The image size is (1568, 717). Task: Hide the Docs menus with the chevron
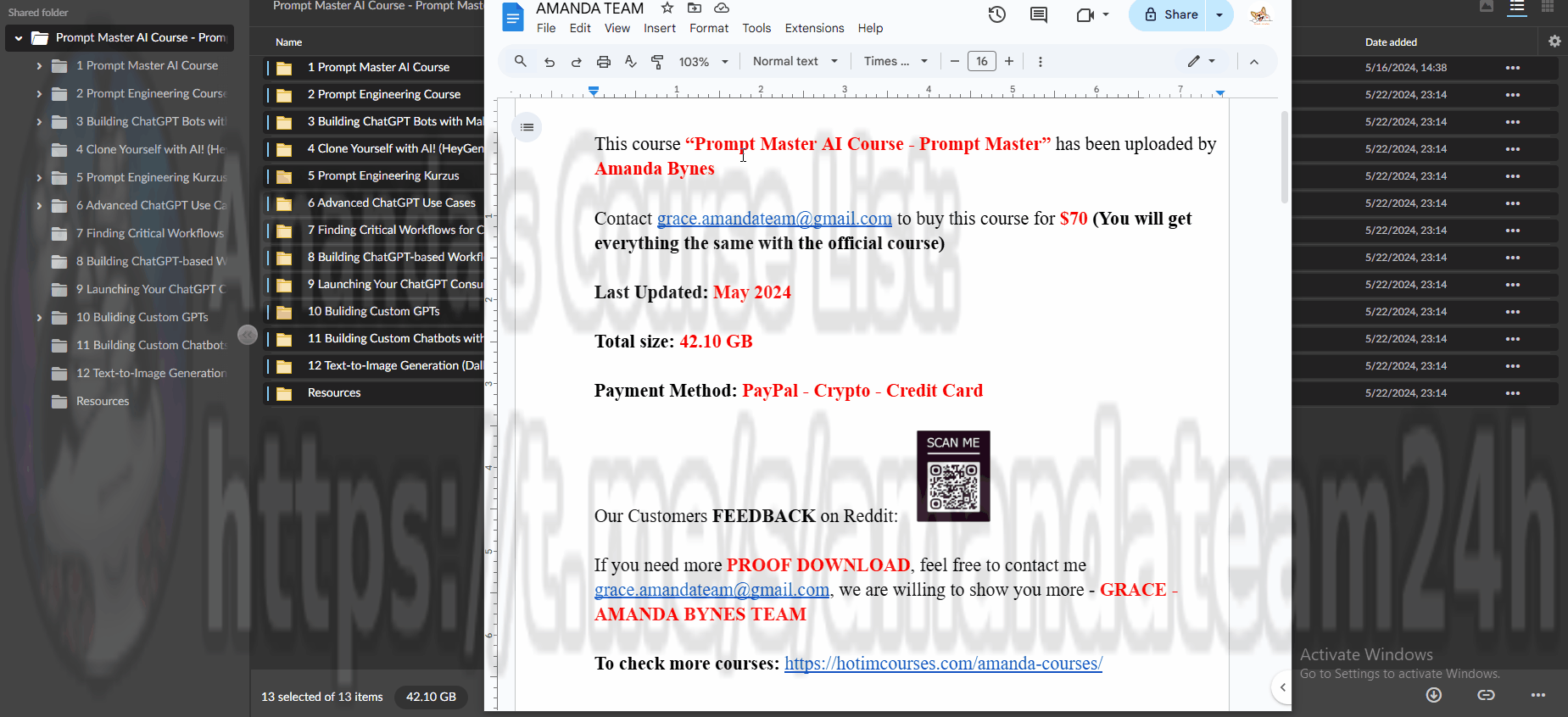click(1254, 62)
